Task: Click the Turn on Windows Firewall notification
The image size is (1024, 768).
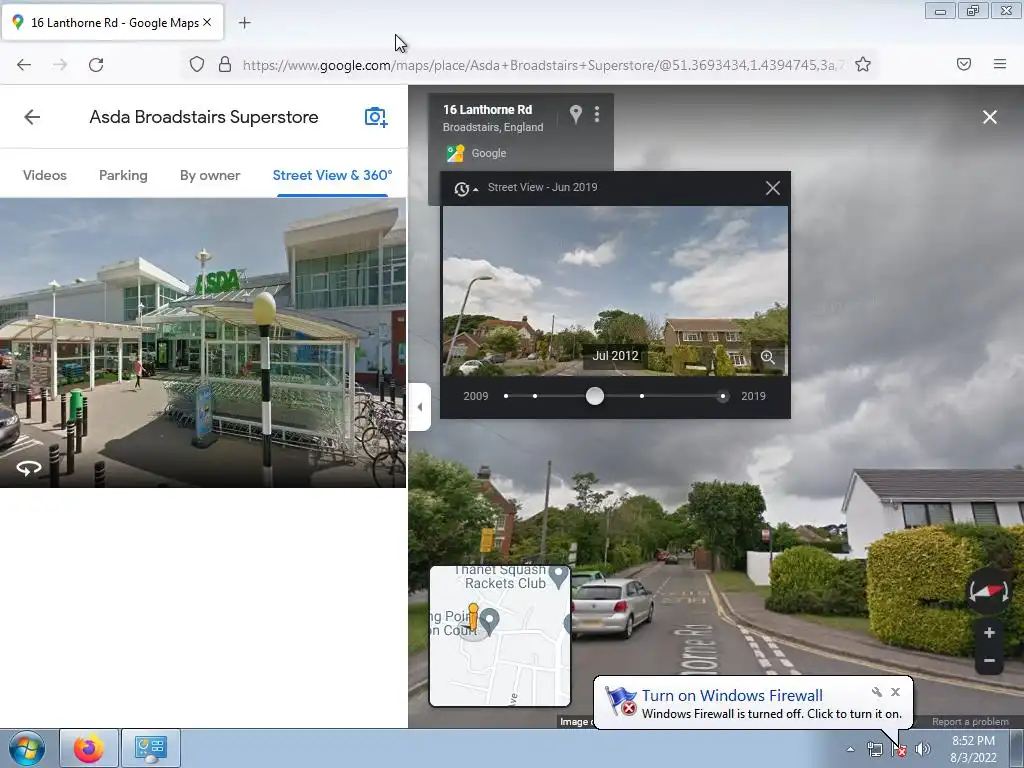Action: tap(731, 696)
